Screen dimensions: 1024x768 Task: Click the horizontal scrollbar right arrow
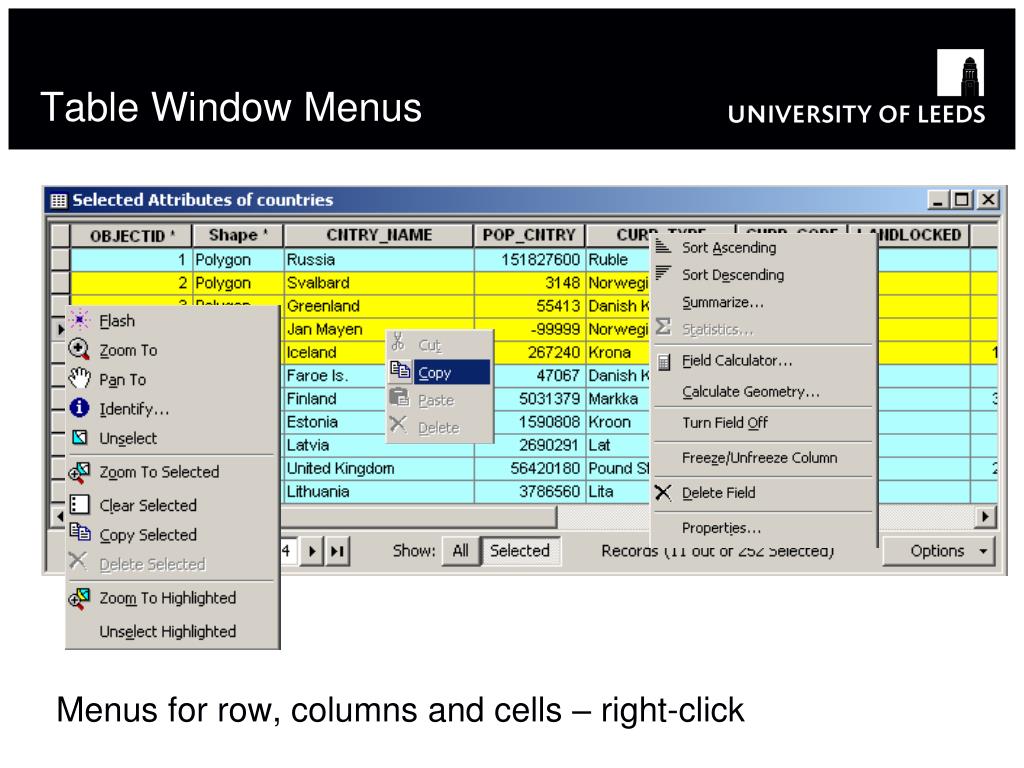click(x=985, y=517)
